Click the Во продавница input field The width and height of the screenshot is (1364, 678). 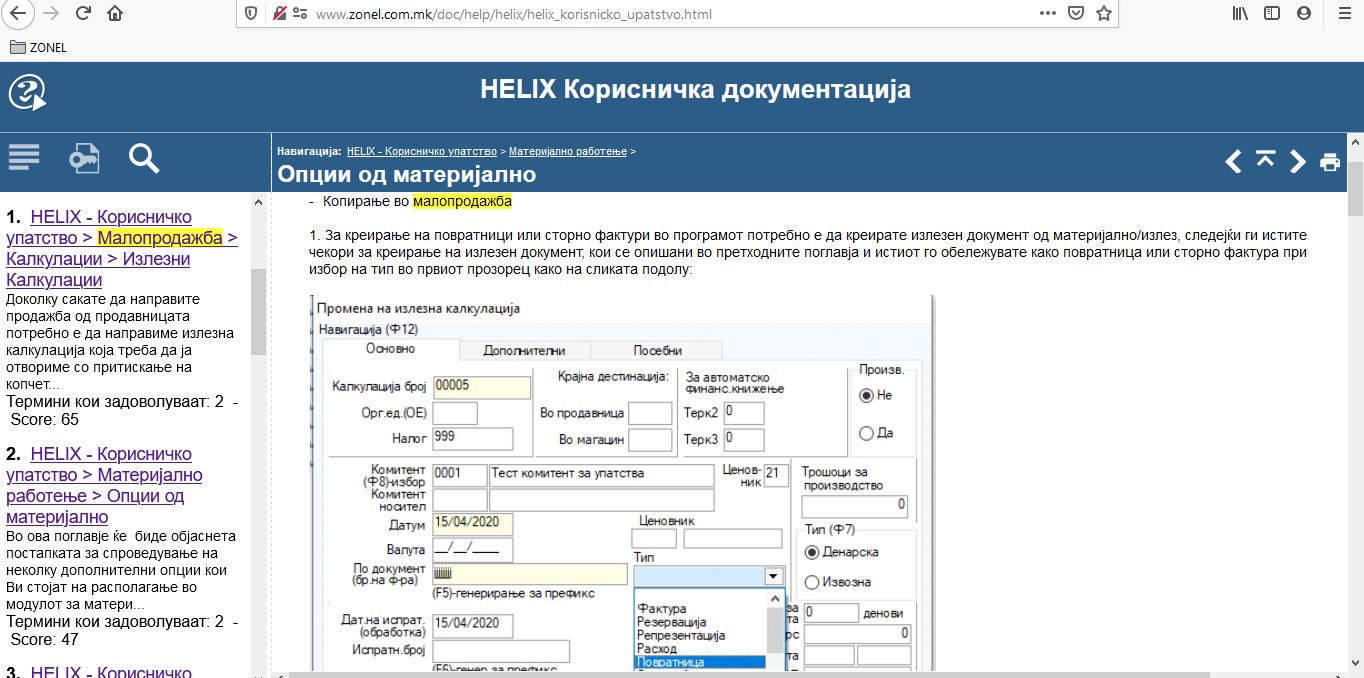[x=650, y=412]
